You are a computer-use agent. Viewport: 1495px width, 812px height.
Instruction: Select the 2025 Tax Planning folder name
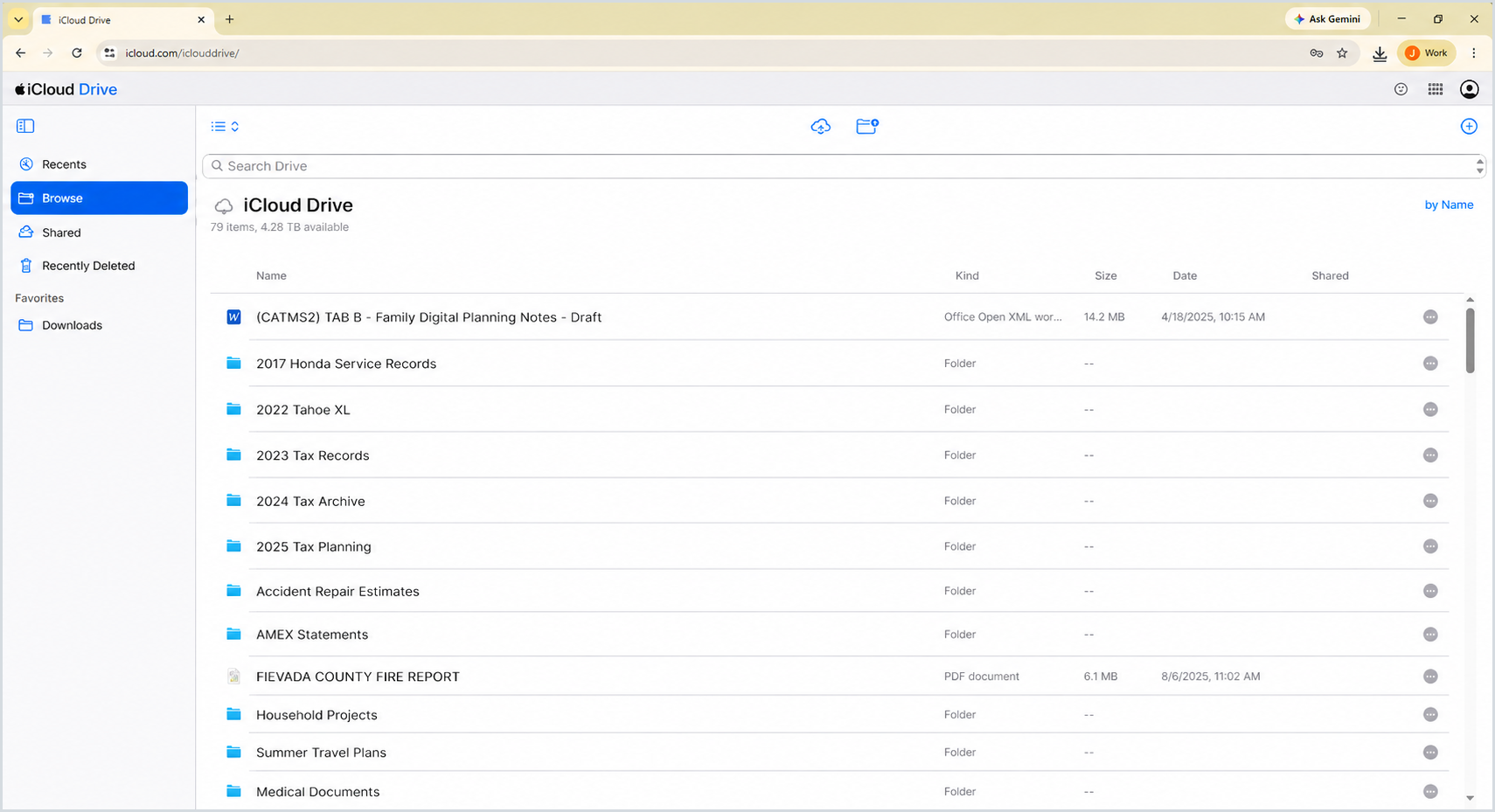313,546
